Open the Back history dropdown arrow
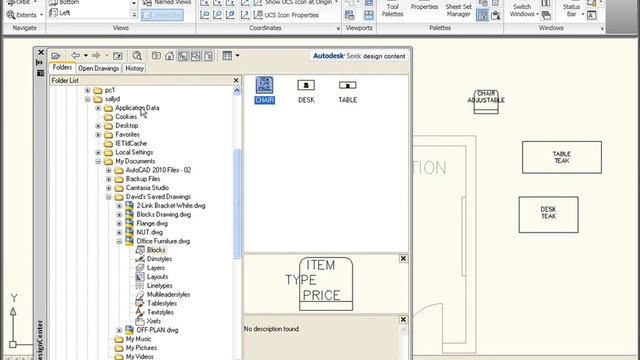The height and width of the screenshot is (360, 640). coord(86,55)
